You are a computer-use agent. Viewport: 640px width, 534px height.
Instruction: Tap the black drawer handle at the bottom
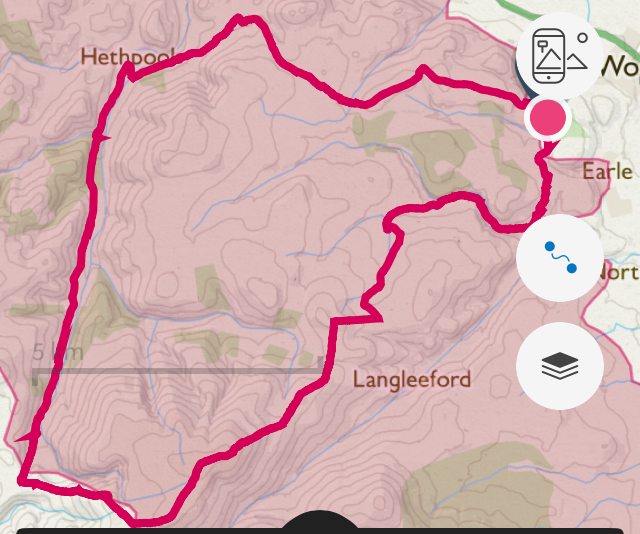click(x=320, y=523)
